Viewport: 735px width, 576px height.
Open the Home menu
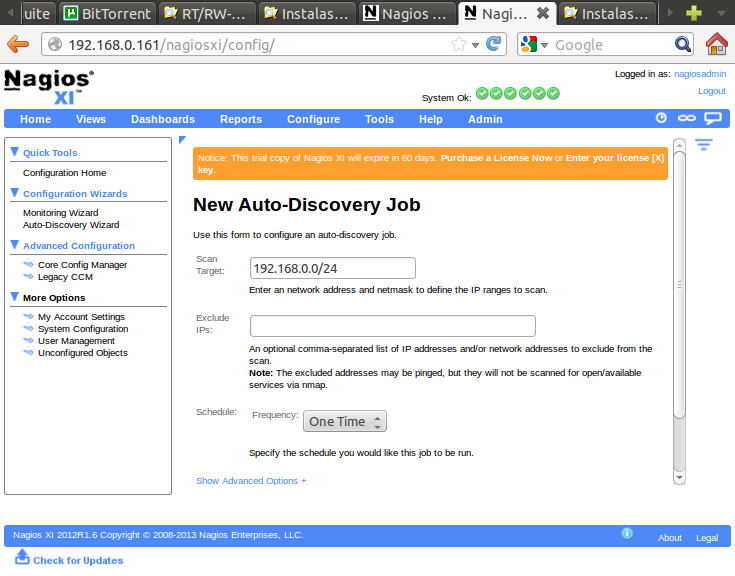(x=35, y=119)
